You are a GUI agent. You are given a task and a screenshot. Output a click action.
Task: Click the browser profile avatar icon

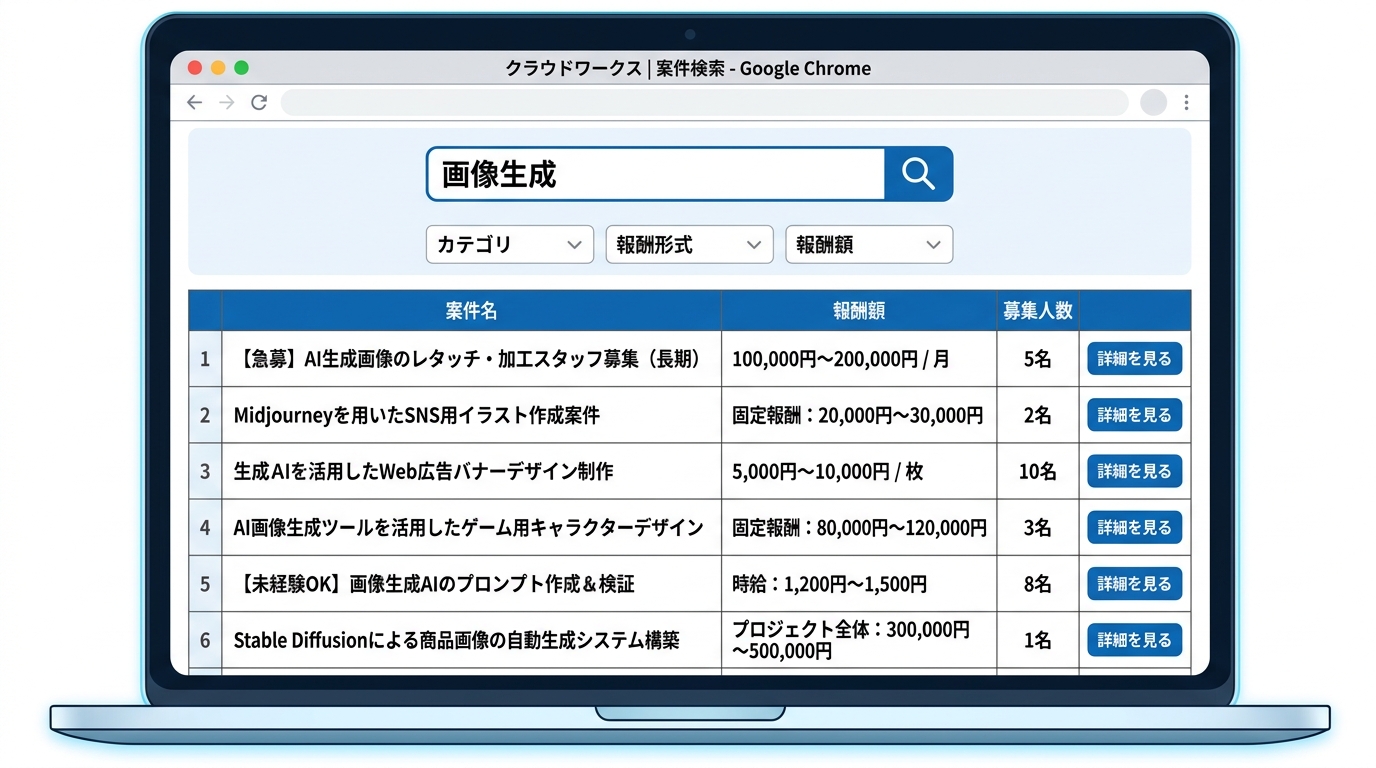pos(1153,102)
